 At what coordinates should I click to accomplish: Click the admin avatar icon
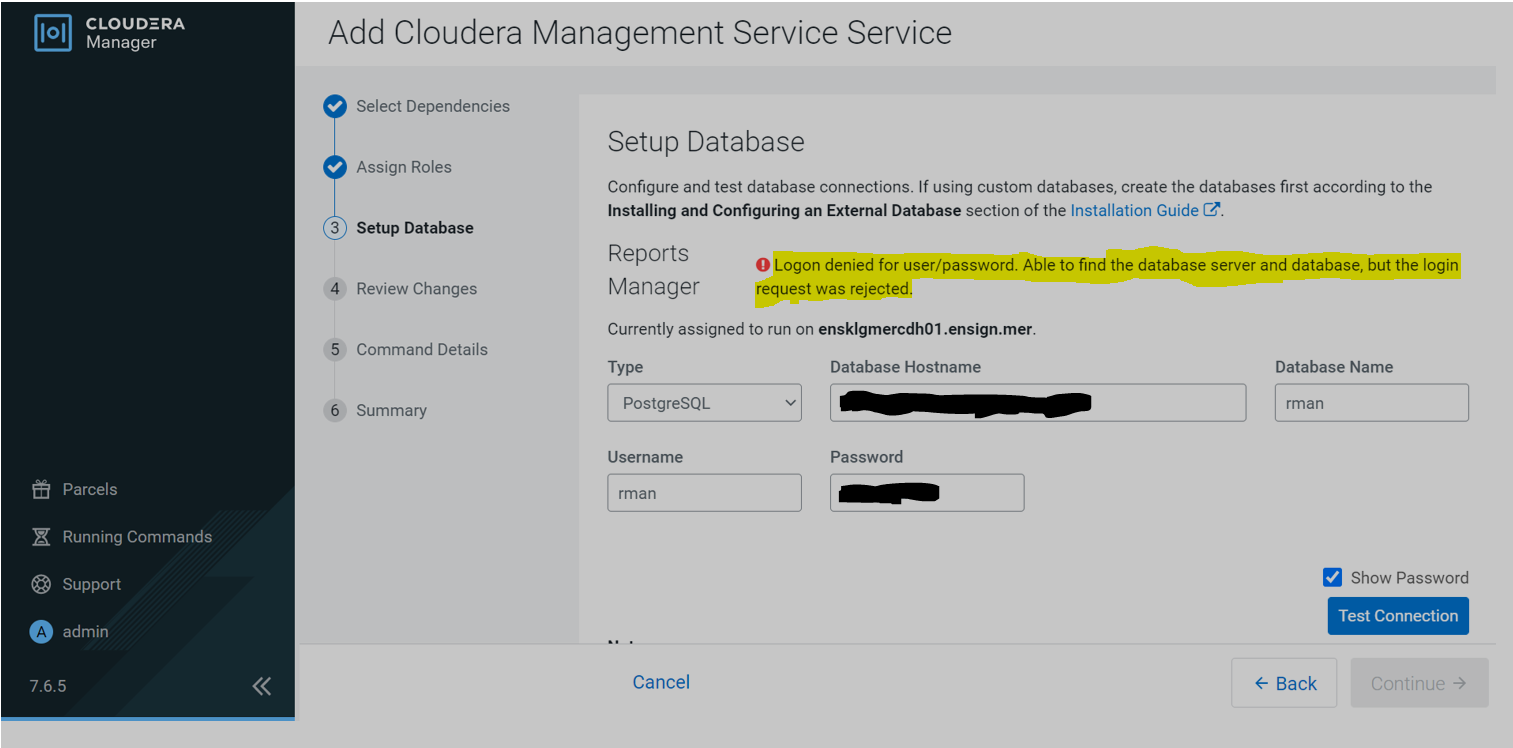point(41,631)
